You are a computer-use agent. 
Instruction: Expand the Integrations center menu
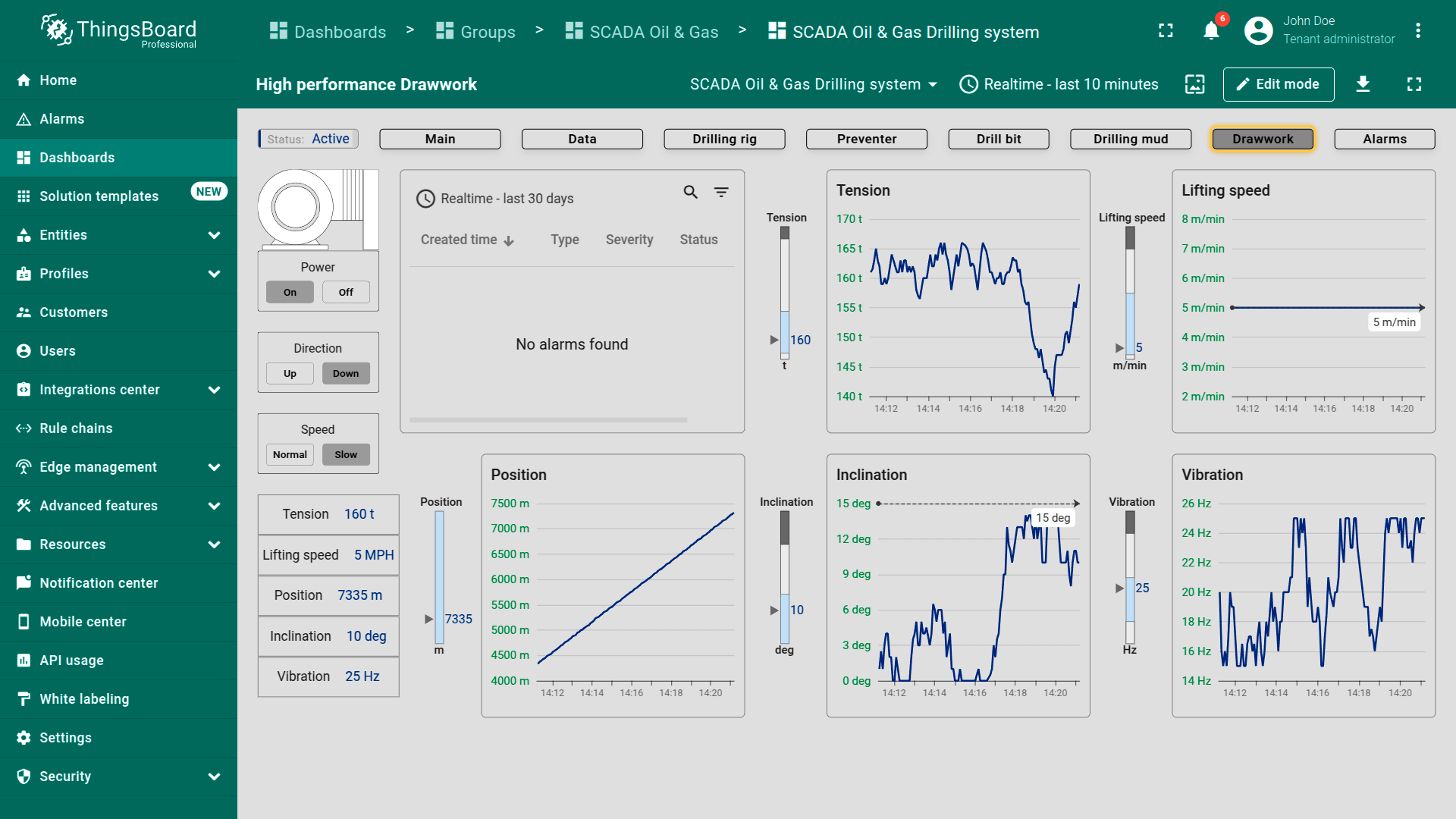214,390
